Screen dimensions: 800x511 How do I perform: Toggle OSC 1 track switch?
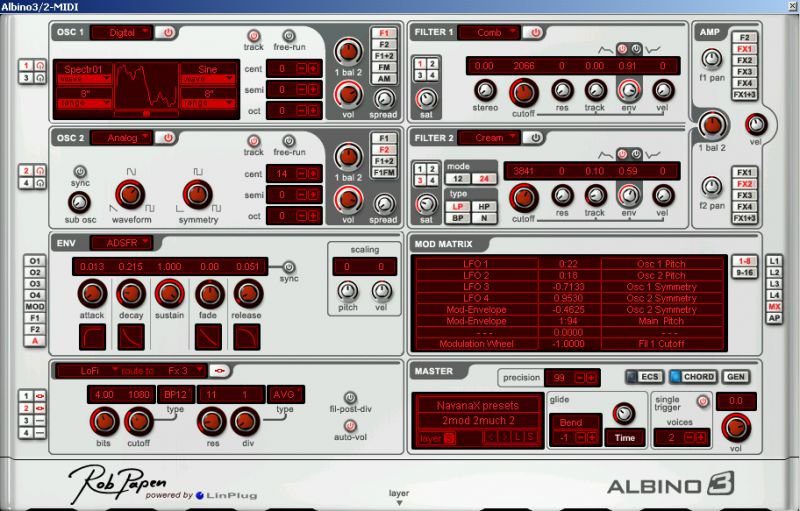click(x=254, y=36)
